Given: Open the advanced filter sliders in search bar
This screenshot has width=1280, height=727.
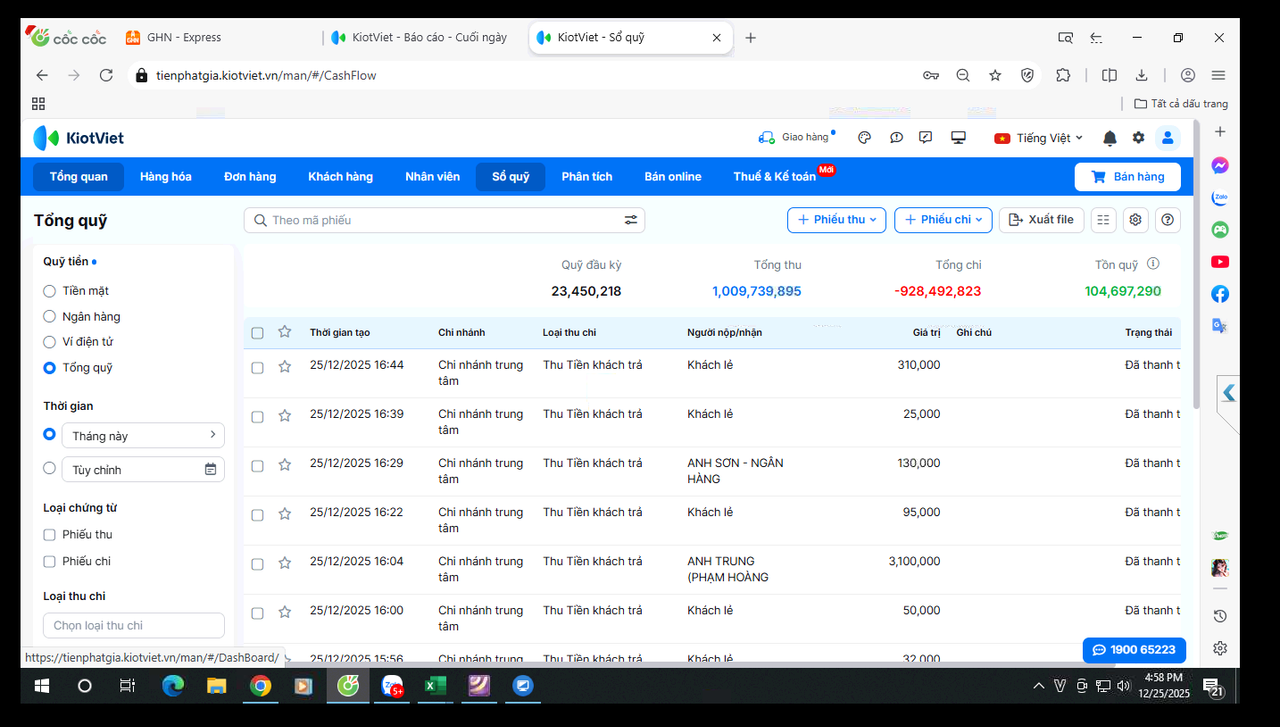Looking at the screenshot, I should point(631,219).
